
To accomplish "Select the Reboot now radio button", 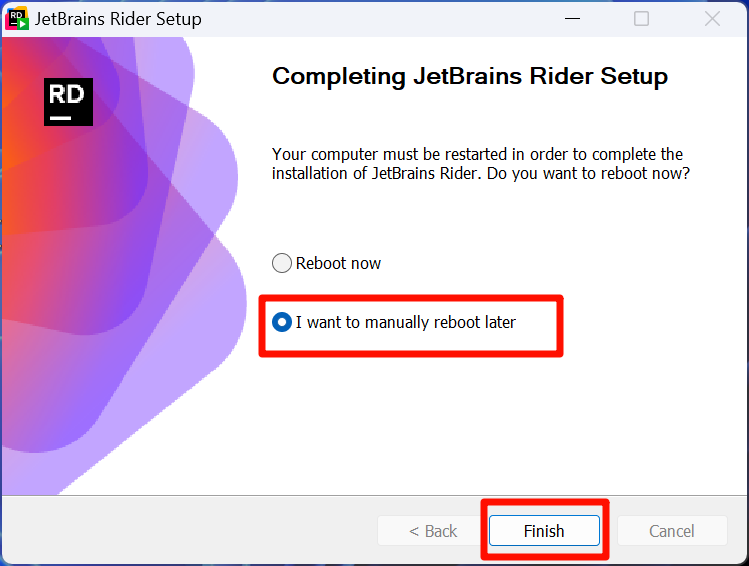I will 282,263.
